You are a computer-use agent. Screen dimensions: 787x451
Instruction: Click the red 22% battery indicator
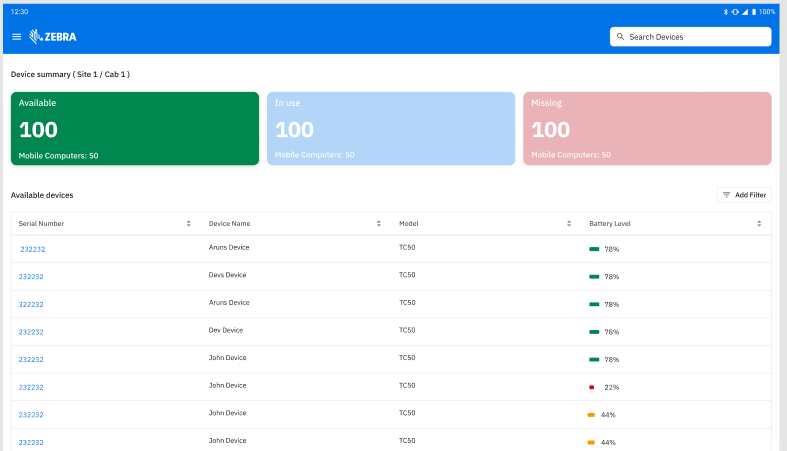tap(592, 387)
